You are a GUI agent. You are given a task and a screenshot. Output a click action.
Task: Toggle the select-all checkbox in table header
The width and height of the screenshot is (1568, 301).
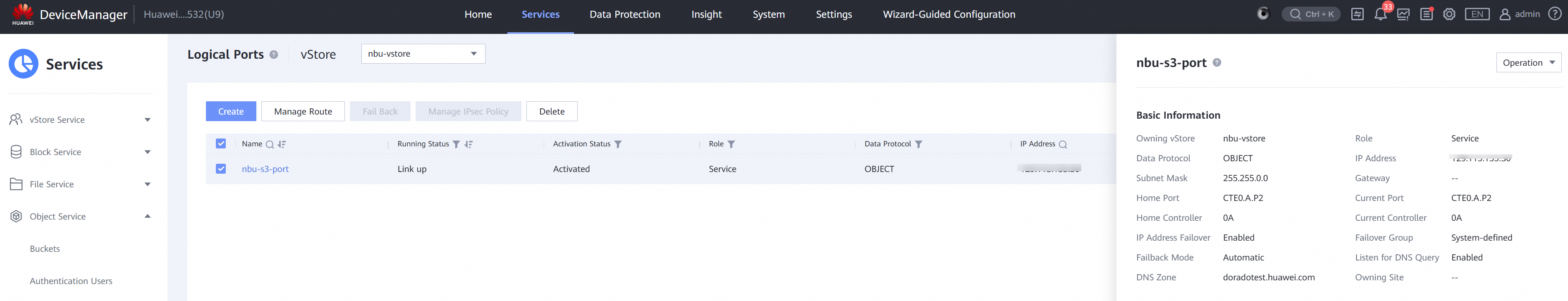(x=221, y=143)
